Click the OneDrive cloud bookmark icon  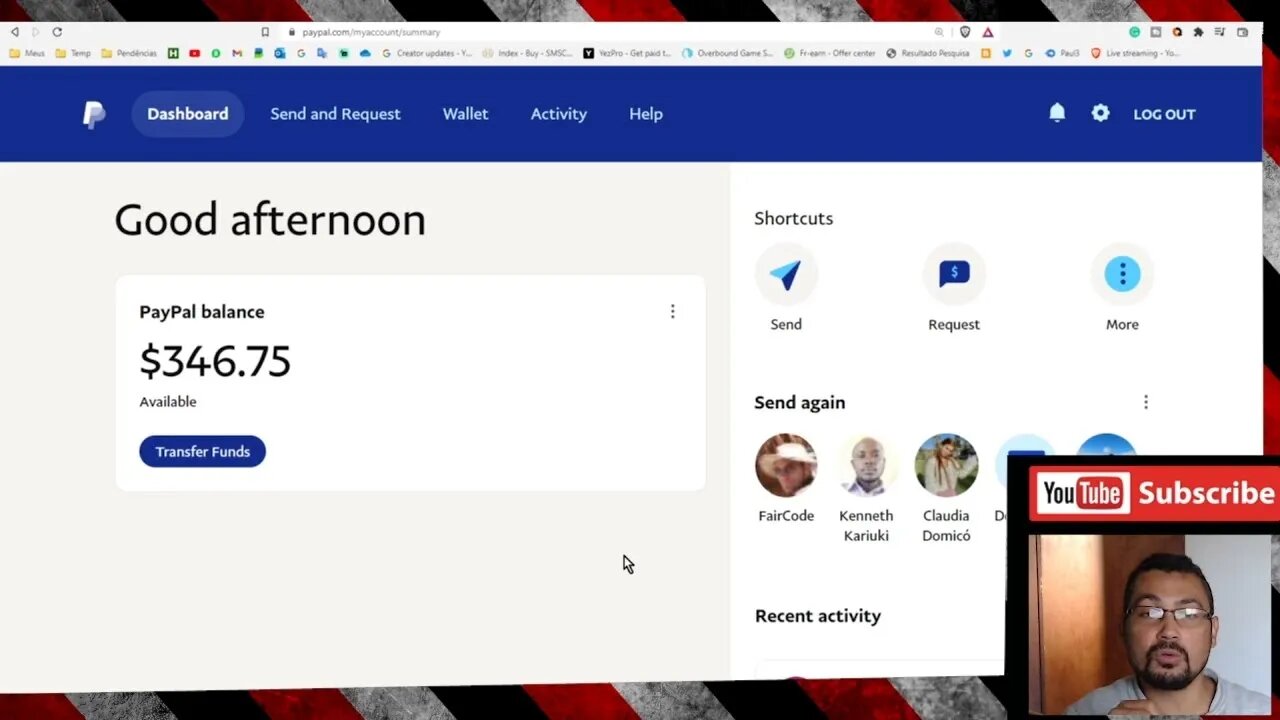point(365,53)
